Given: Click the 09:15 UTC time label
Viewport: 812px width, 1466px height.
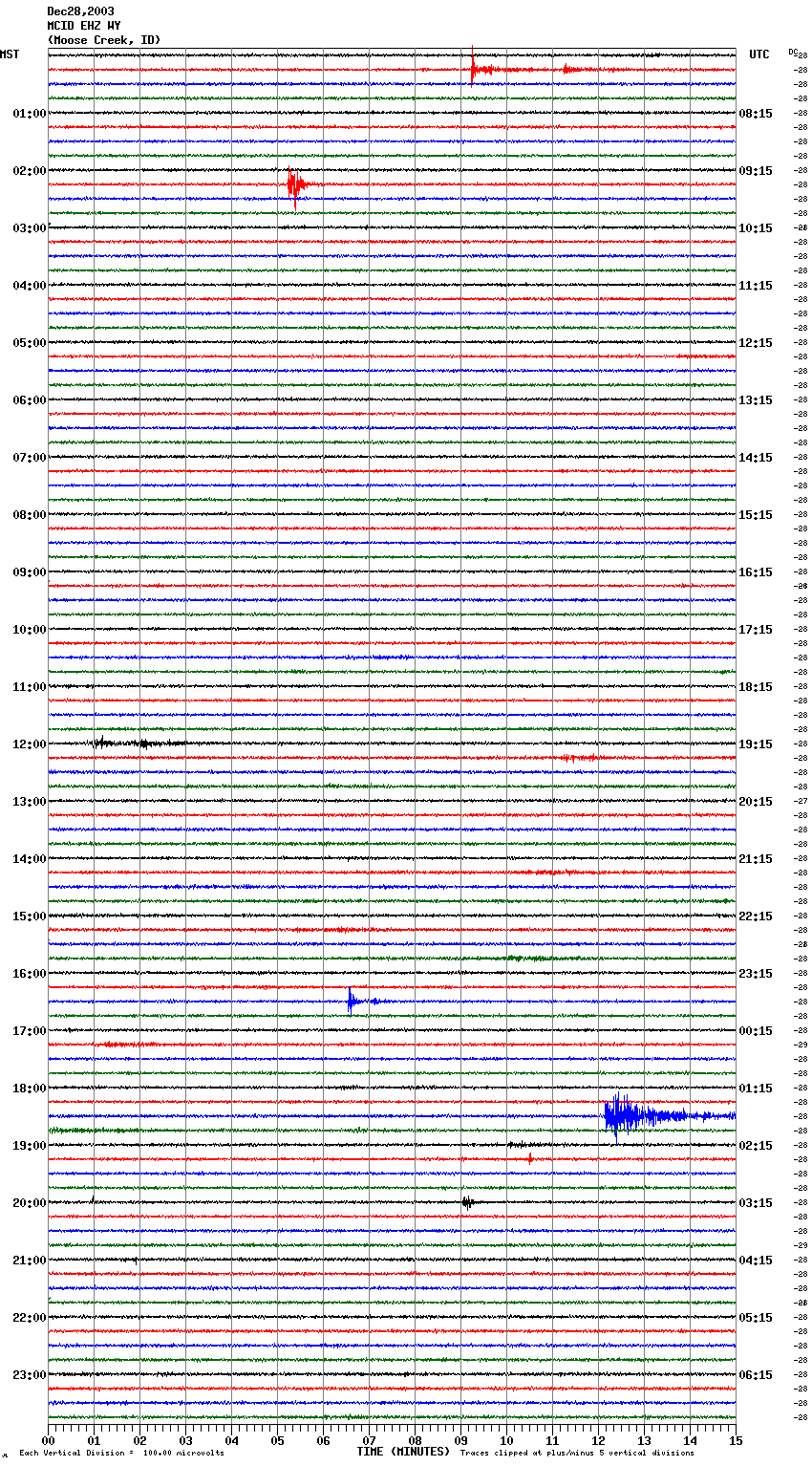Looking at the screenshot, I should 756,171.
